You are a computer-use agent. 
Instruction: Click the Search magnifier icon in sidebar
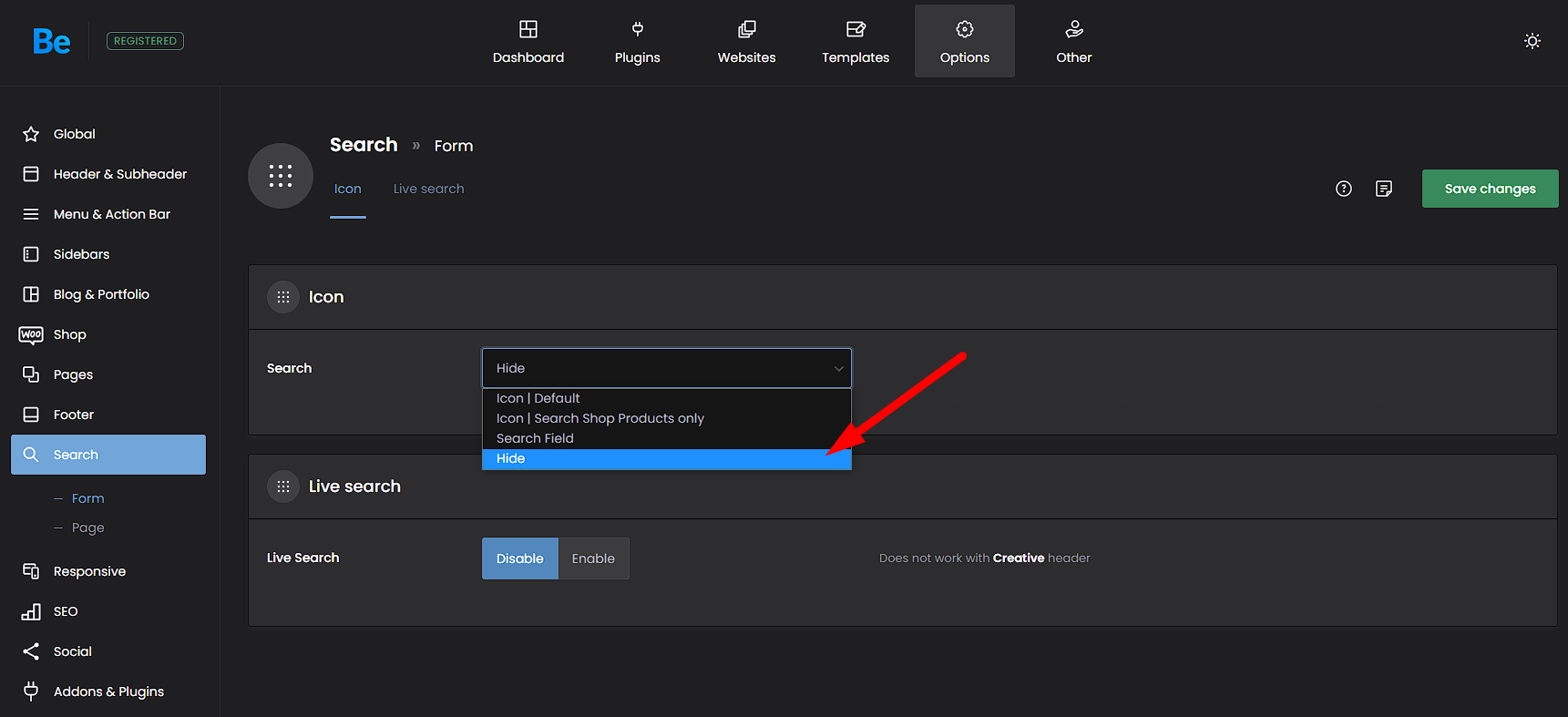31,455
